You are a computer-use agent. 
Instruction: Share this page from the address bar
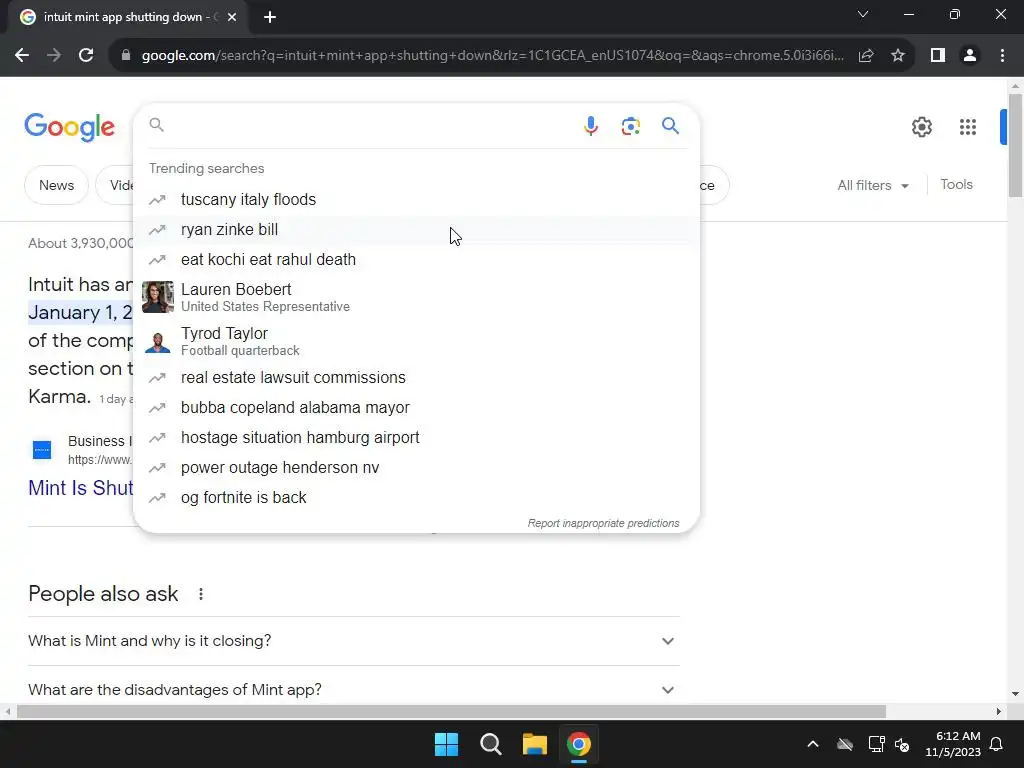coord(866,56)
